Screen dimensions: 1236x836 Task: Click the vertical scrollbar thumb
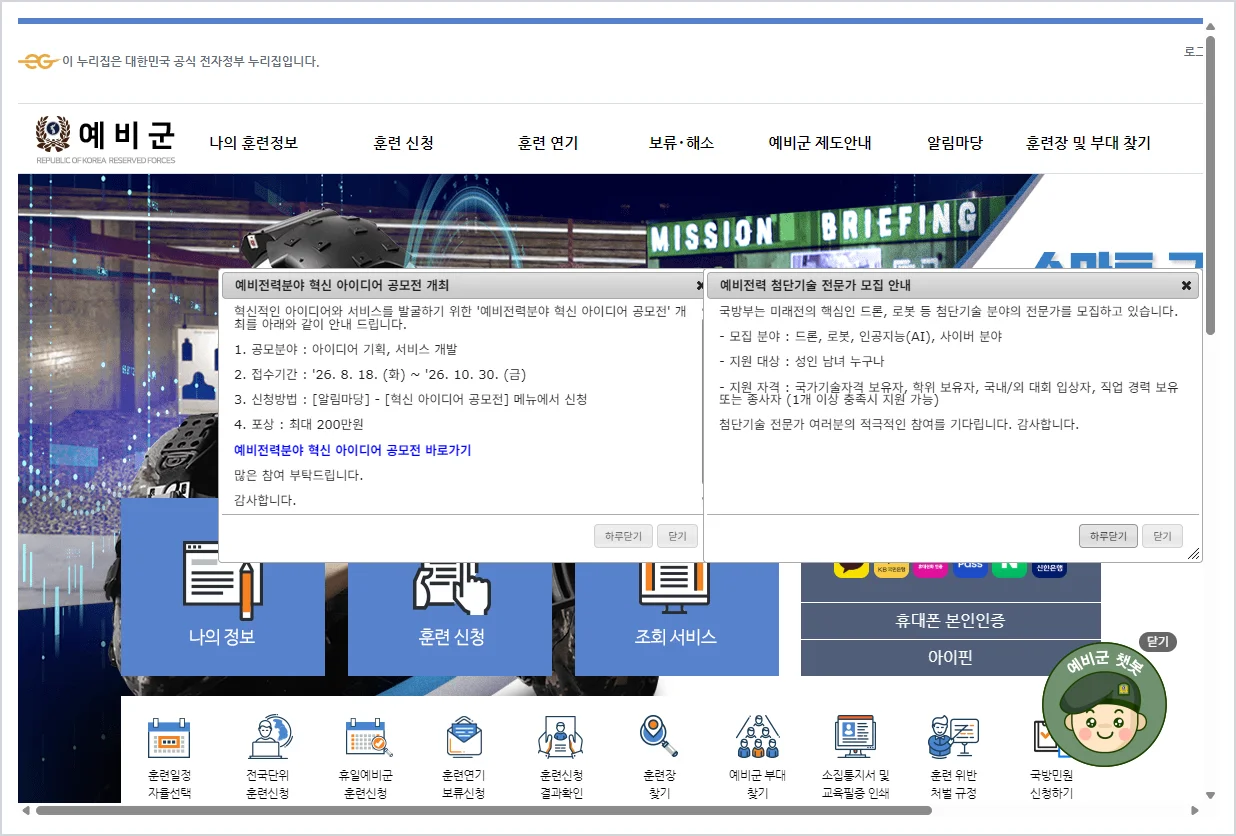pos(1210,185)
